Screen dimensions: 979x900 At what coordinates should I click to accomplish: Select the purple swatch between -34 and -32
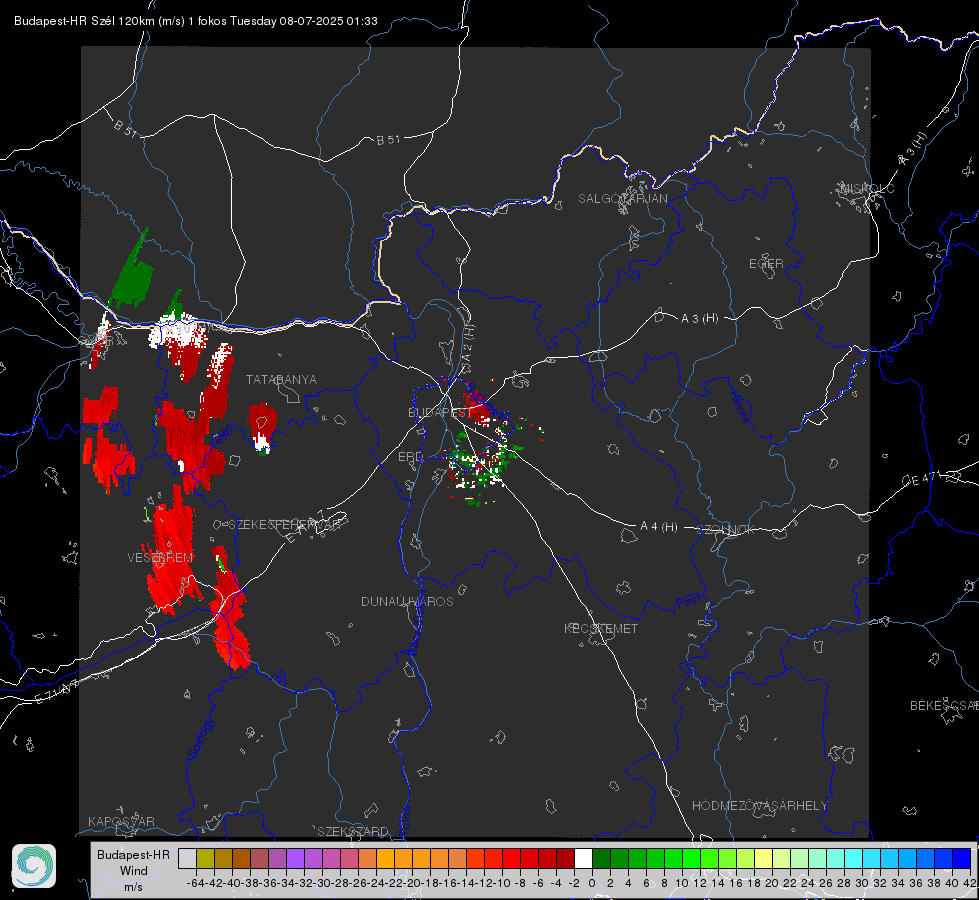pos(295,858)
